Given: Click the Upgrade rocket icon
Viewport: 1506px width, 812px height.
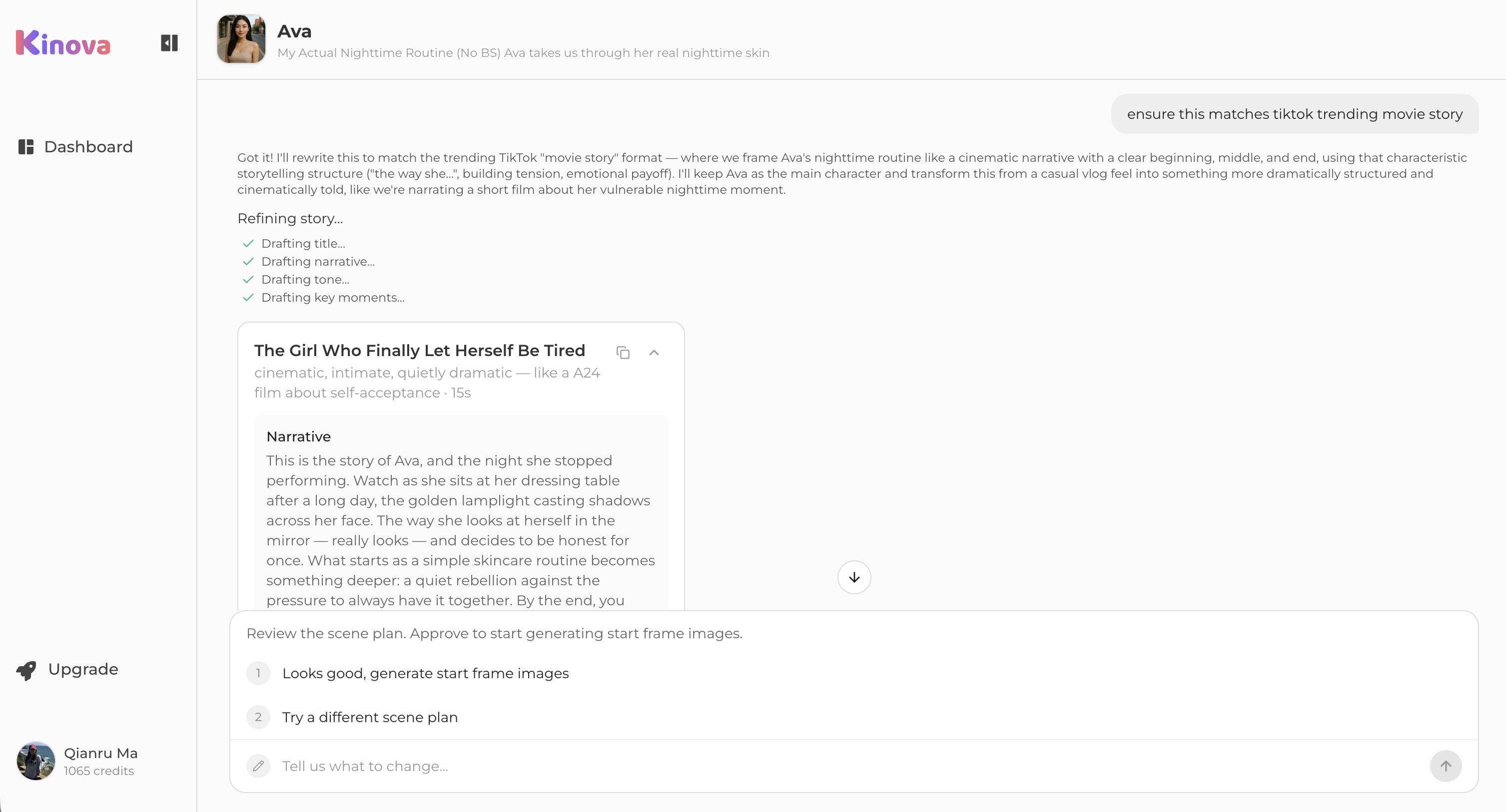Looking at the screenshot, I should pyautogui.click(x=26, y=670).
